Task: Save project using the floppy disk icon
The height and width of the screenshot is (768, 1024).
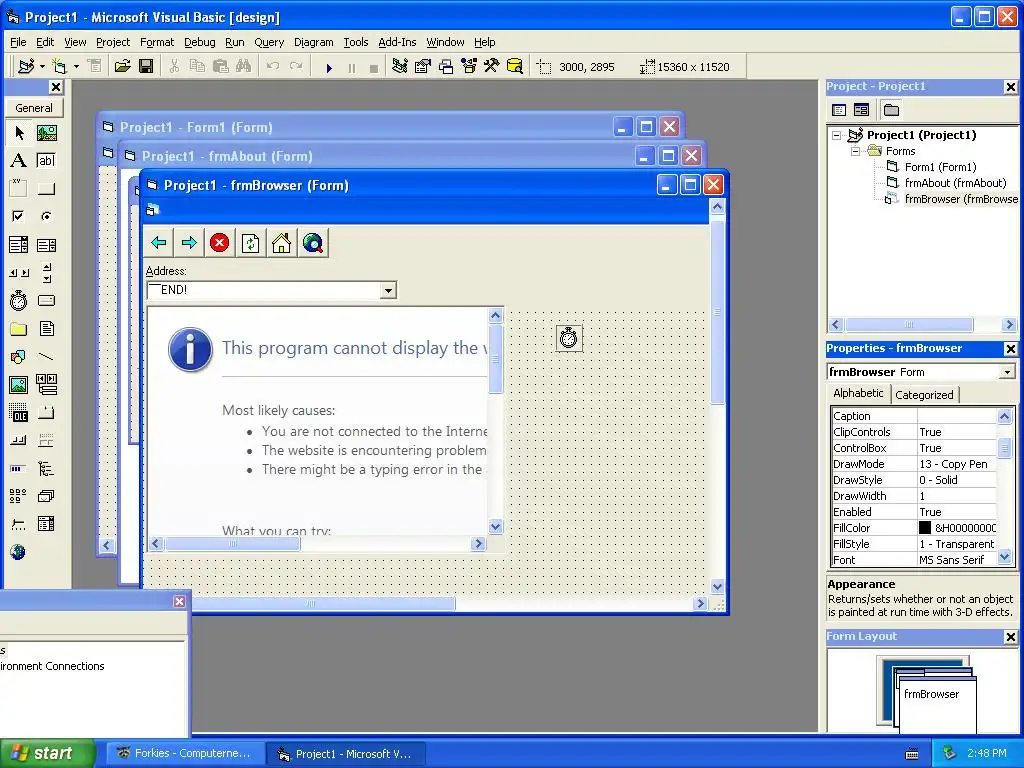Action: click(x=146, y=67)
